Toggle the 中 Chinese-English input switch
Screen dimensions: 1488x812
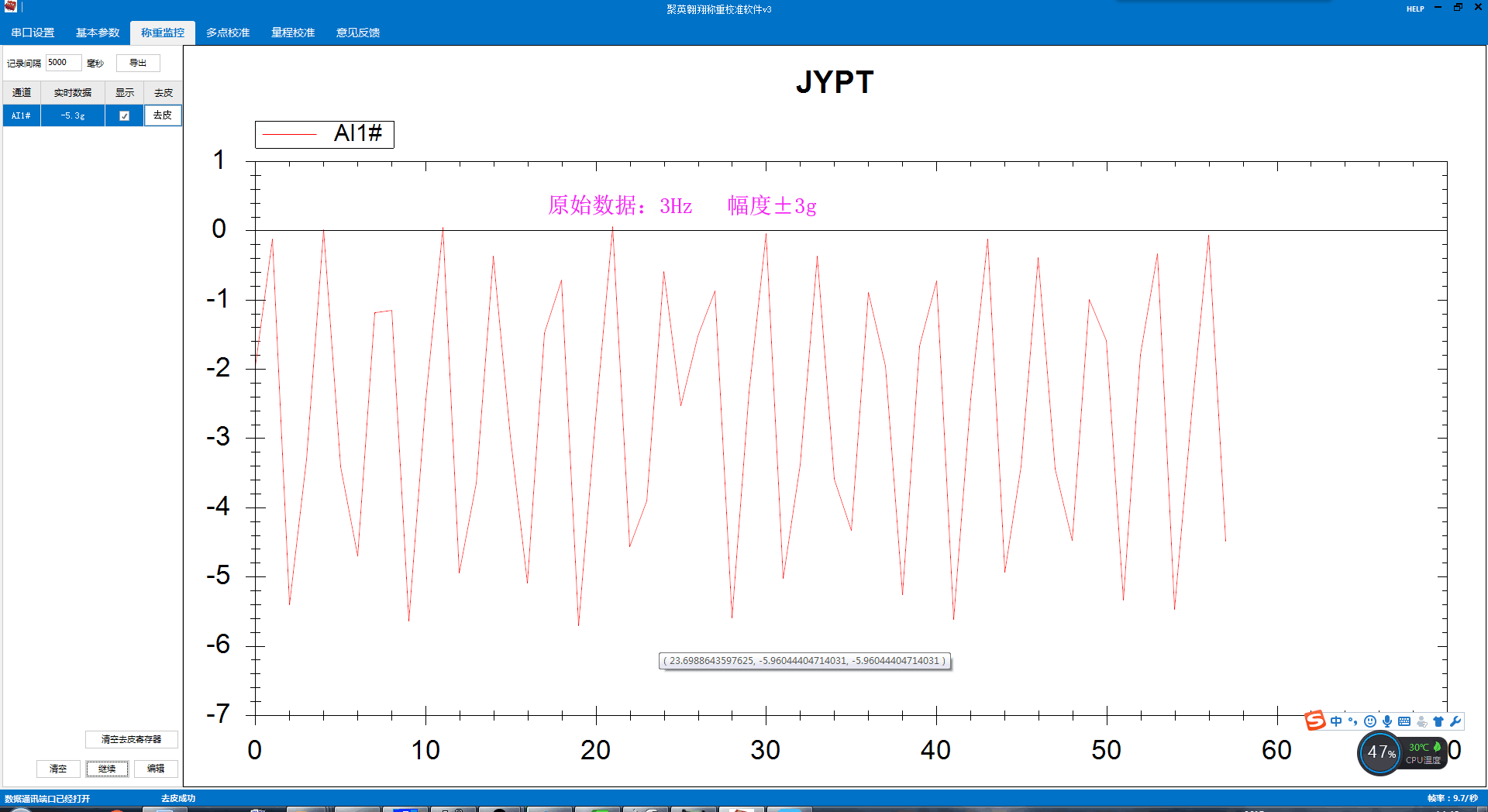click(x=1335, y=721)
